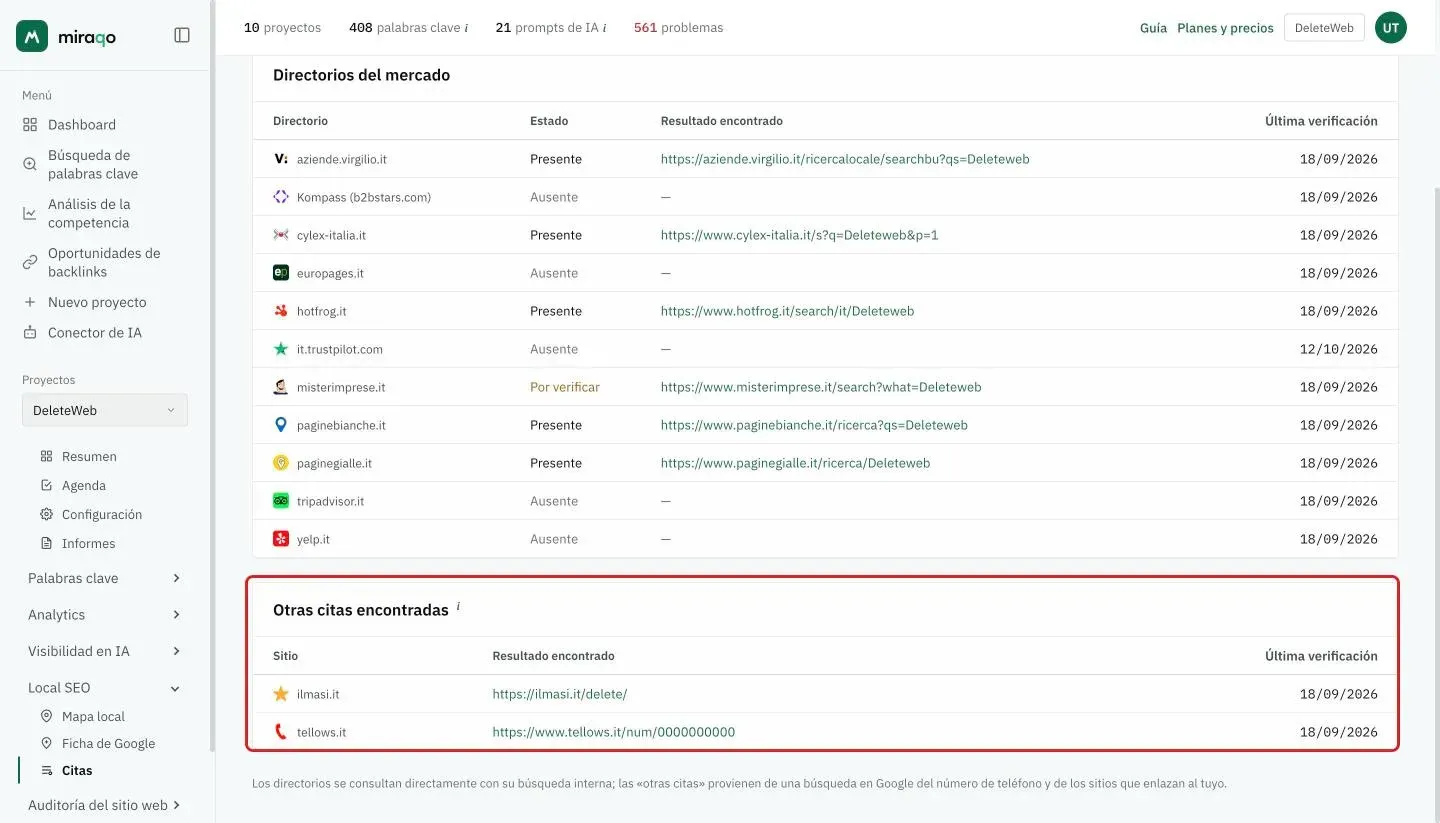This screenshot has height=823, width=1440.
Task: Click the 'Por verificar' status for misterimprese.it
Action: coord(565,387)
